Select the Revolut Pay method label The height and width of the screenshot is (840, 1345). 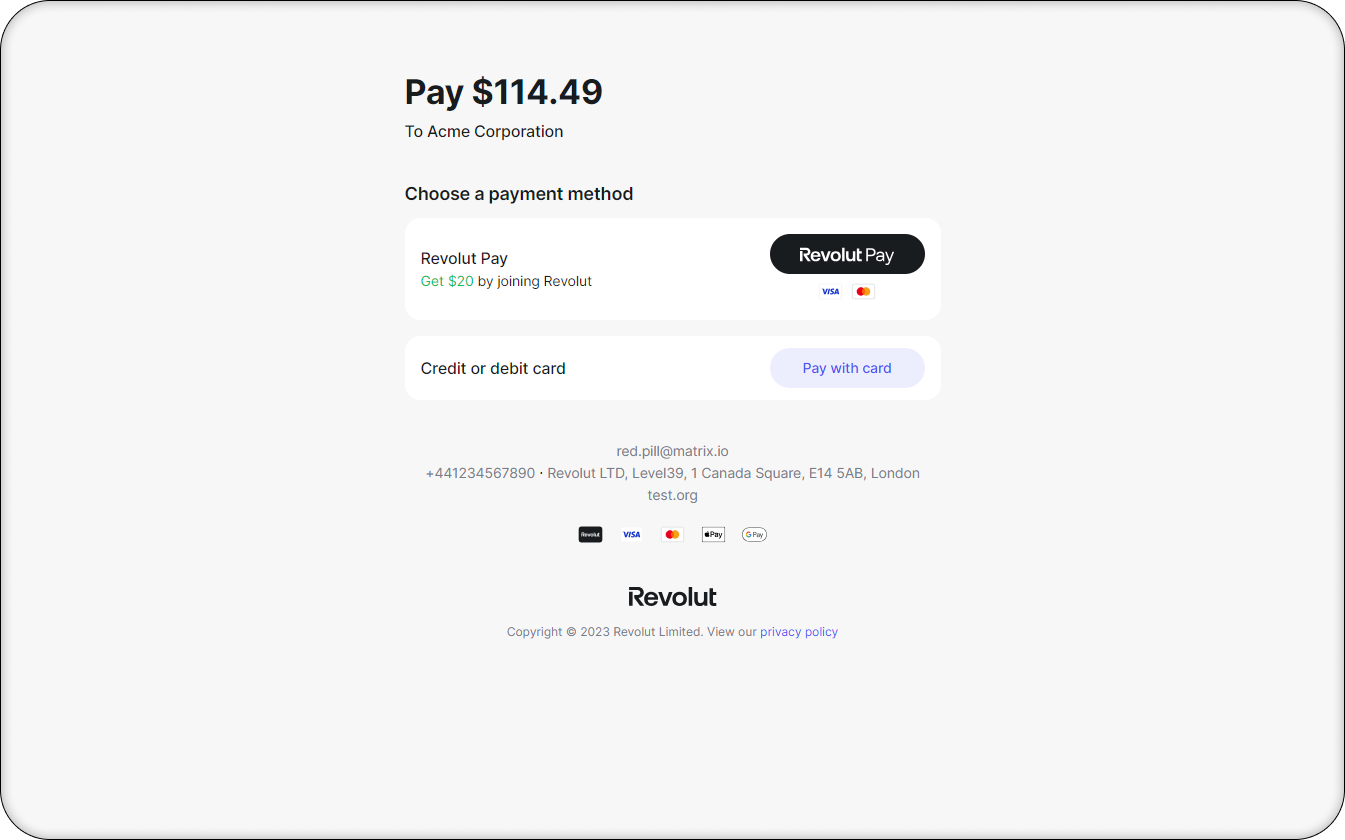tap(464, 258)
